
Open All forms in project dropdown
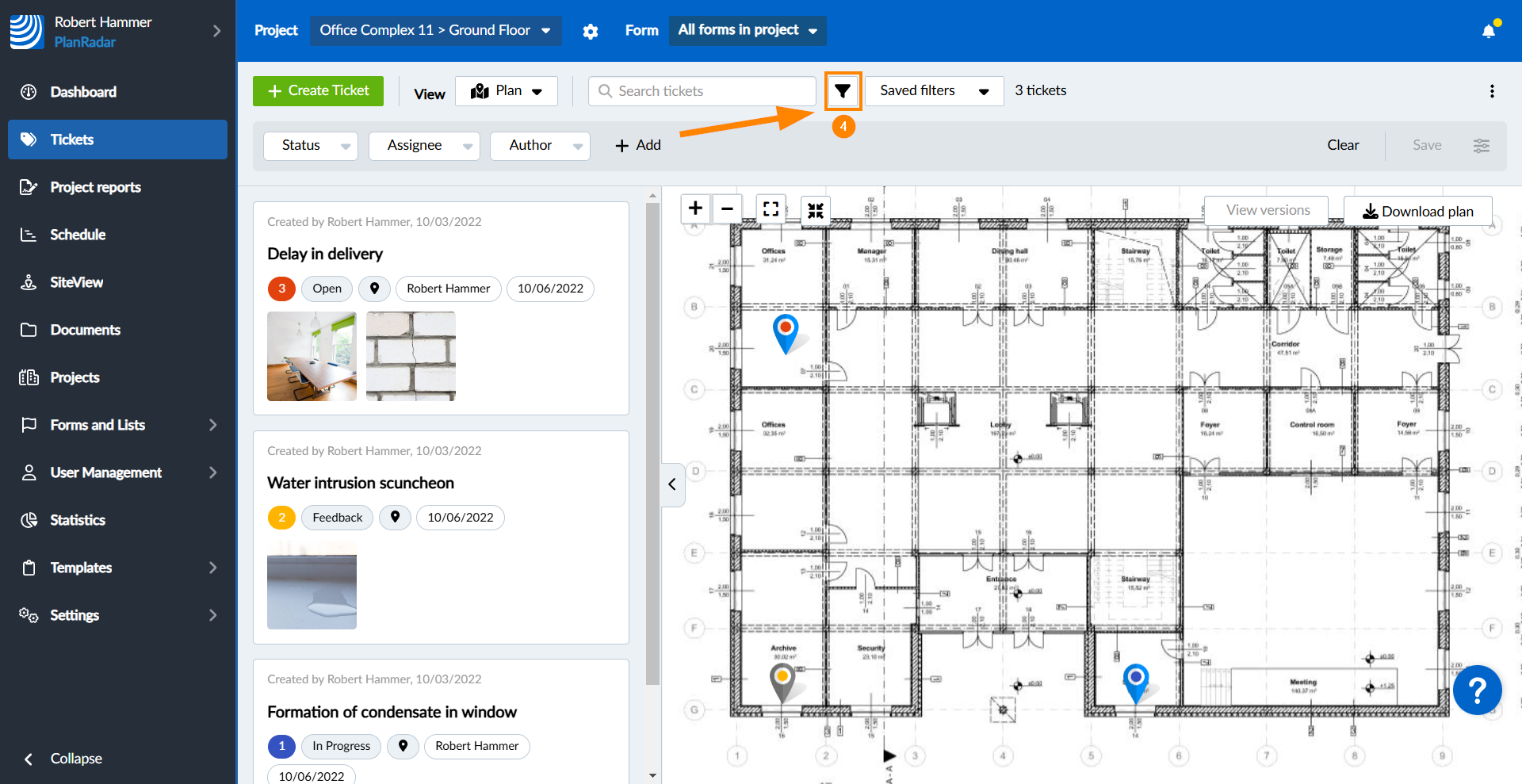pyautogui.click(x=748, y=30)
